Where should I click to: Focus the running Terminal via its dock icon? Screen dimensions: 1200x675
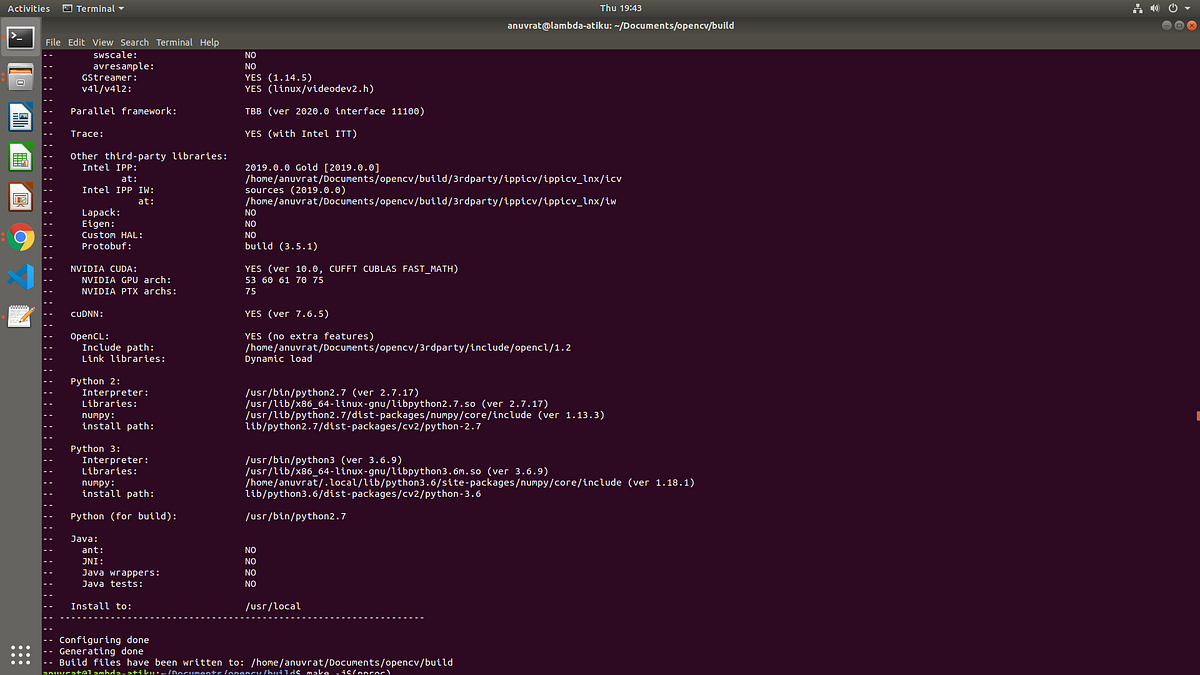(20, 37)
